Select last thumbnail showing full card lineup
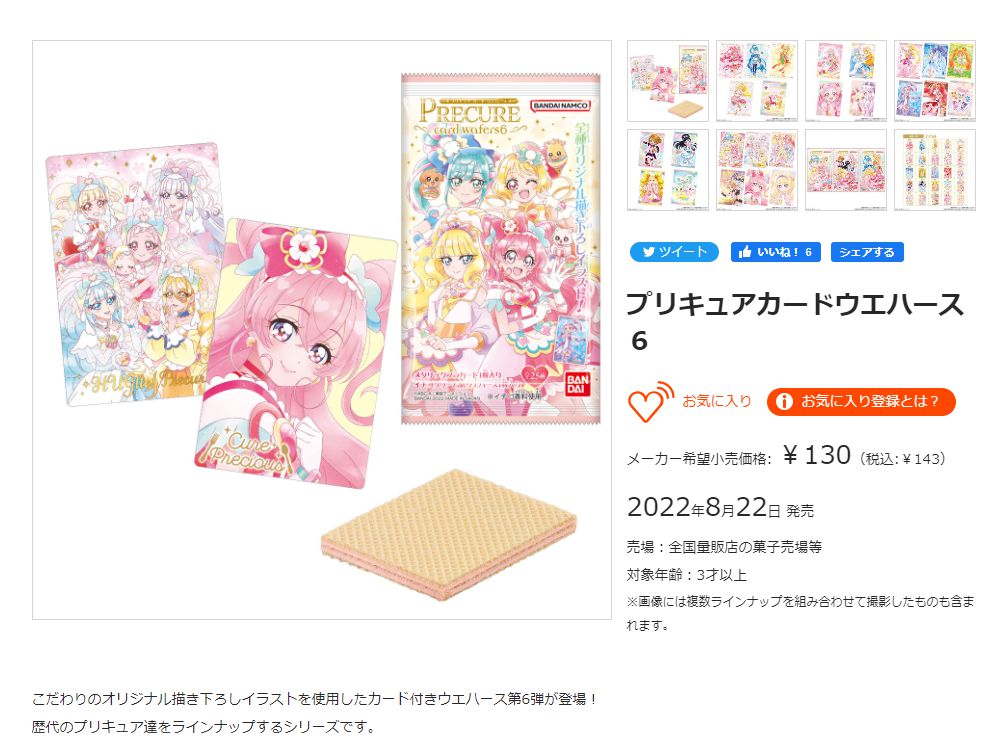The width and height of the screenshot is (1001, 743). [x=935, y=170]
